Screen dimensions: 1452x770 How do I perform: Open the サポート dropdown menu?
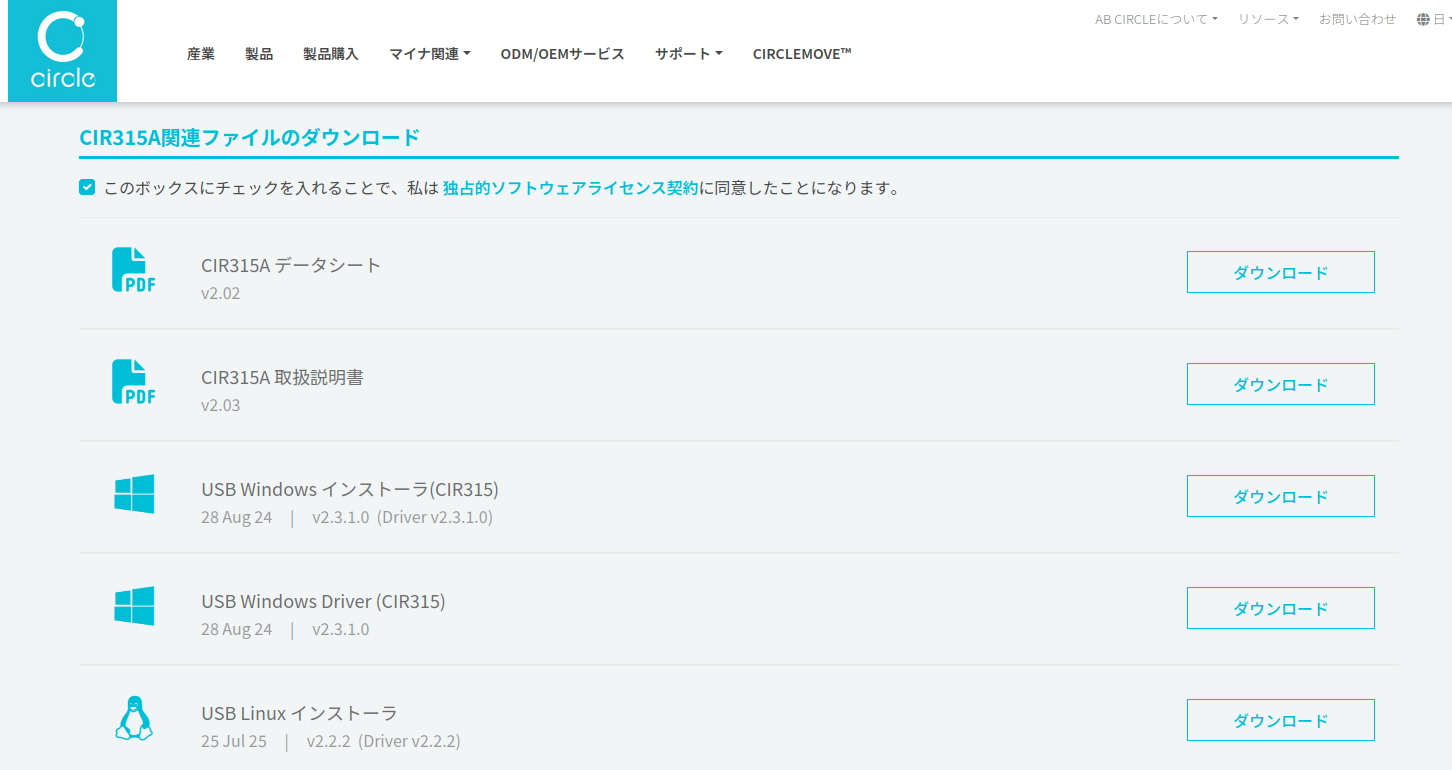point(688,54)
